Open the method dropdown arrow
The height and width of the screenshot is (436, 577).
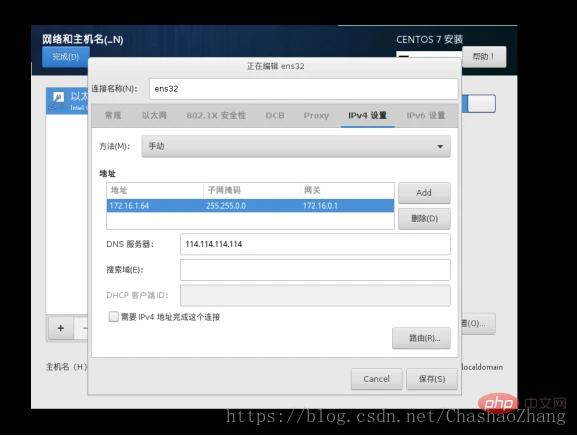tap(440, 146)
